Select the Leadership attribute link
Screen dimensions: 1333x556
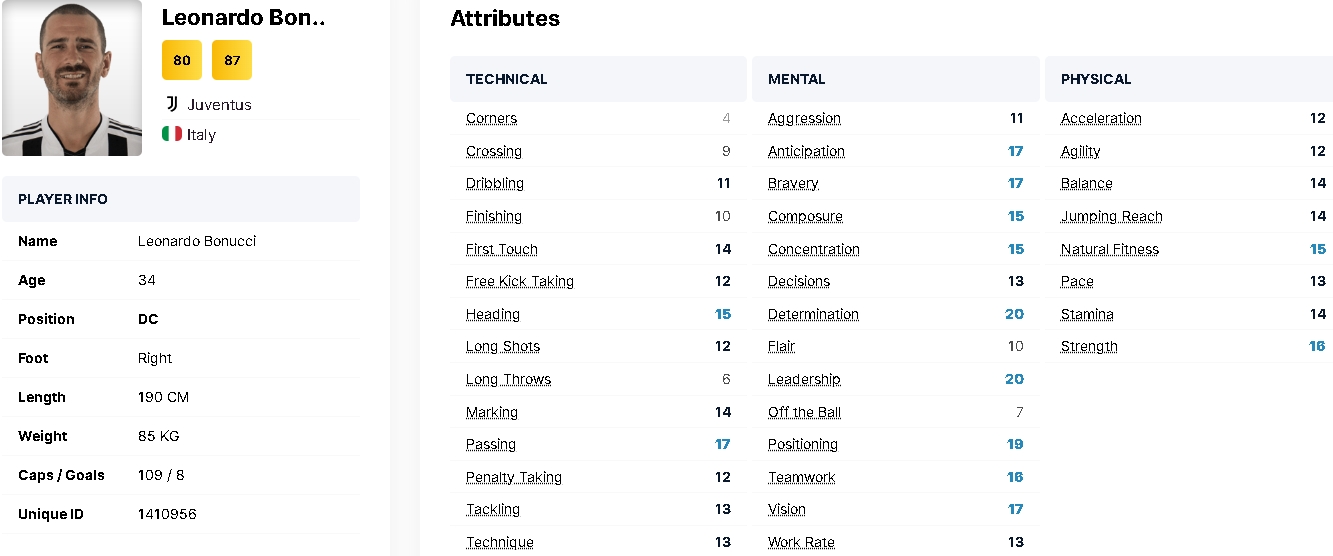[804, 379]
